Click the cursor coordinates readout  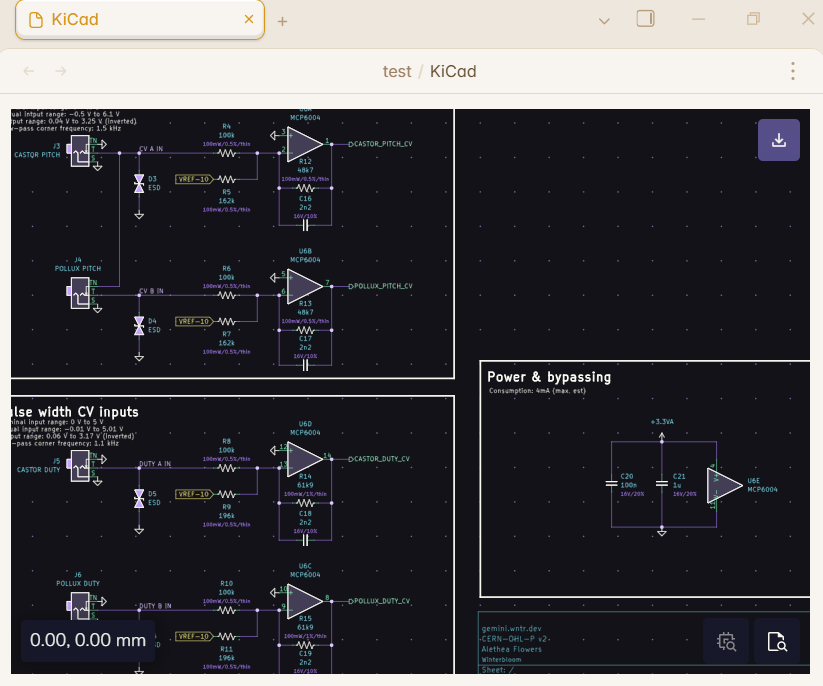pyautogui.click(x=88, y=640)
